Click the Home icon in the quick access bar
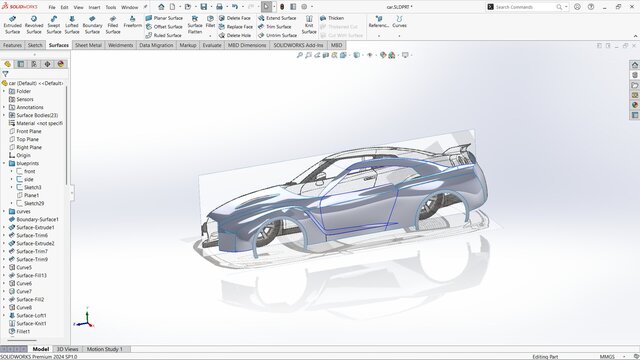 click(161, 7)
